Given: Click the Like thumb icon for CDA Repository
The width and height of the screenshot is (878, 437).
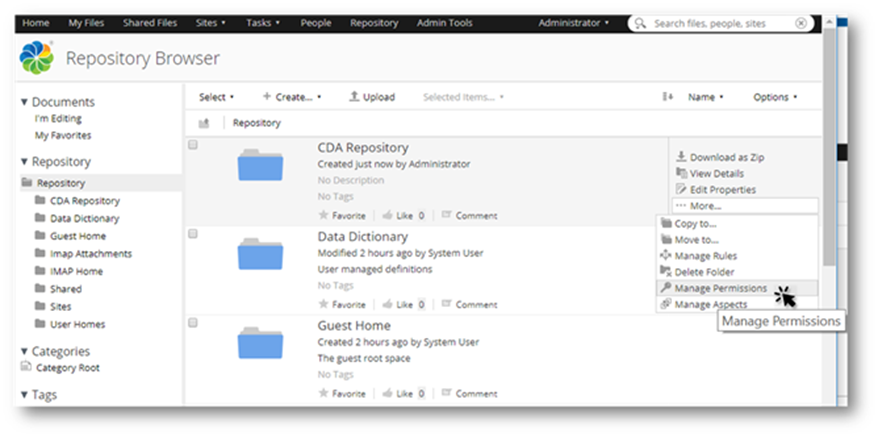Looking at the screenshot, I should click(x=387, y=215).
